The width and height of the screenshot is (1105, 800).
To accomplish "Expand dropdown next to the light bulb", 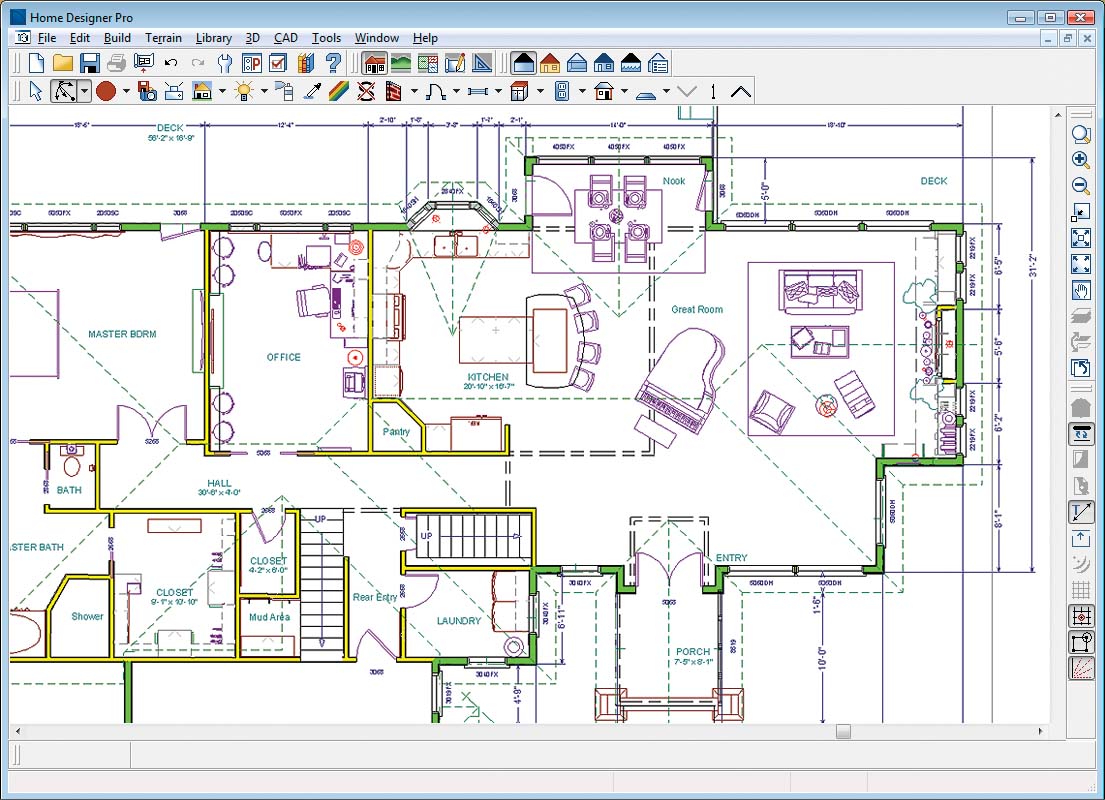I will pyautogui.click(x=264, y=91).
